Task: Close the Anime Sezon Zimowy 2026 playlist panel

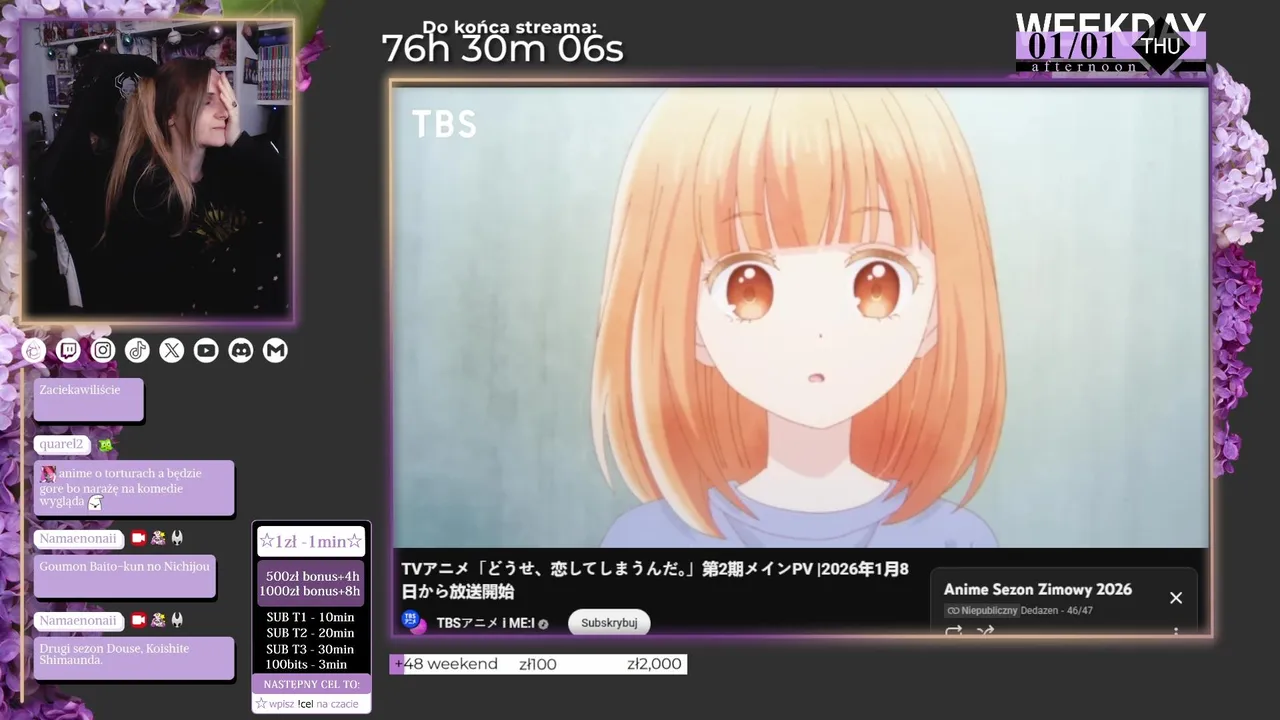Action: point(1176,598)
